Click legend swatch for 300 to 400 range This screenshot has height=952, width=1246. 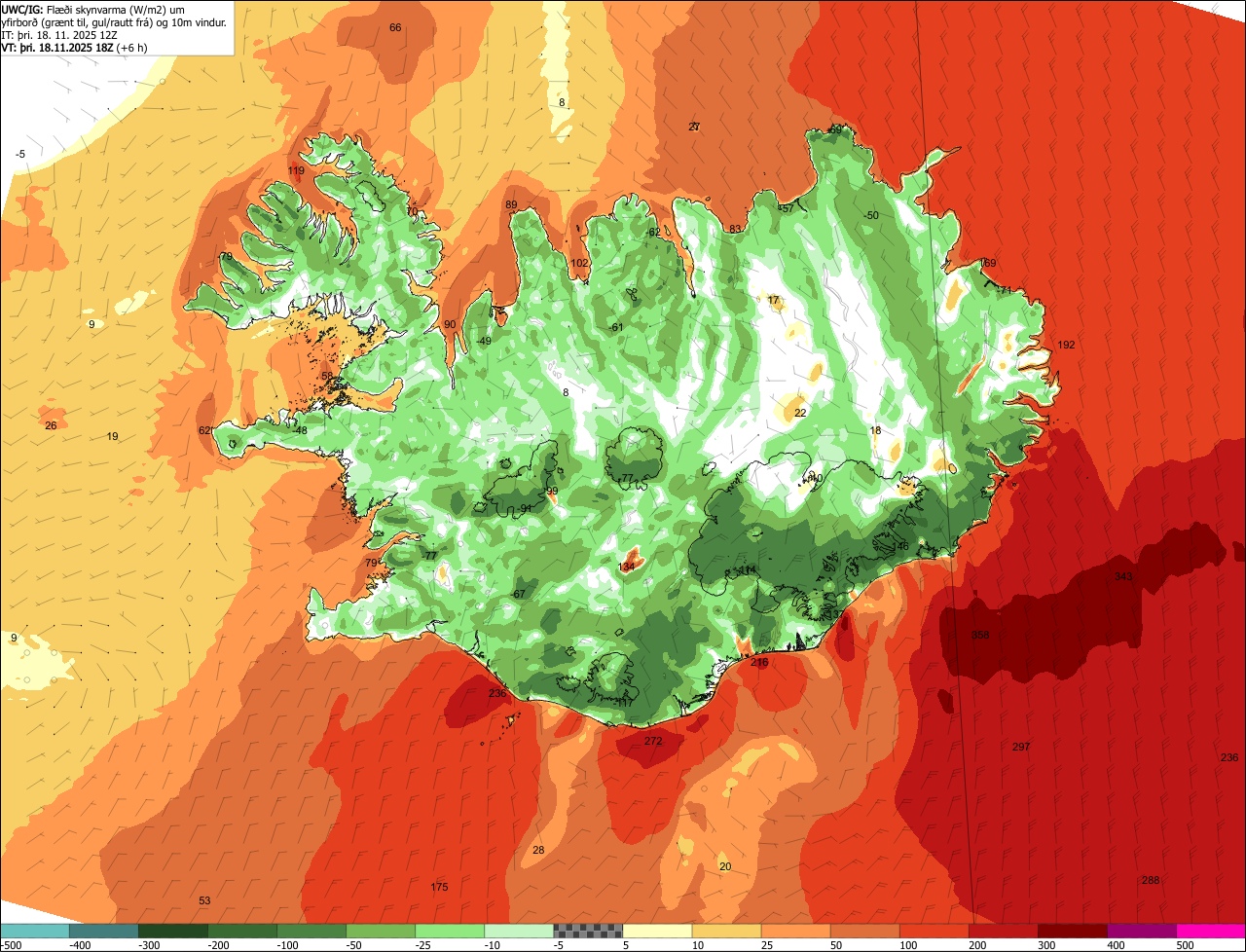(x=1072, y=932)
